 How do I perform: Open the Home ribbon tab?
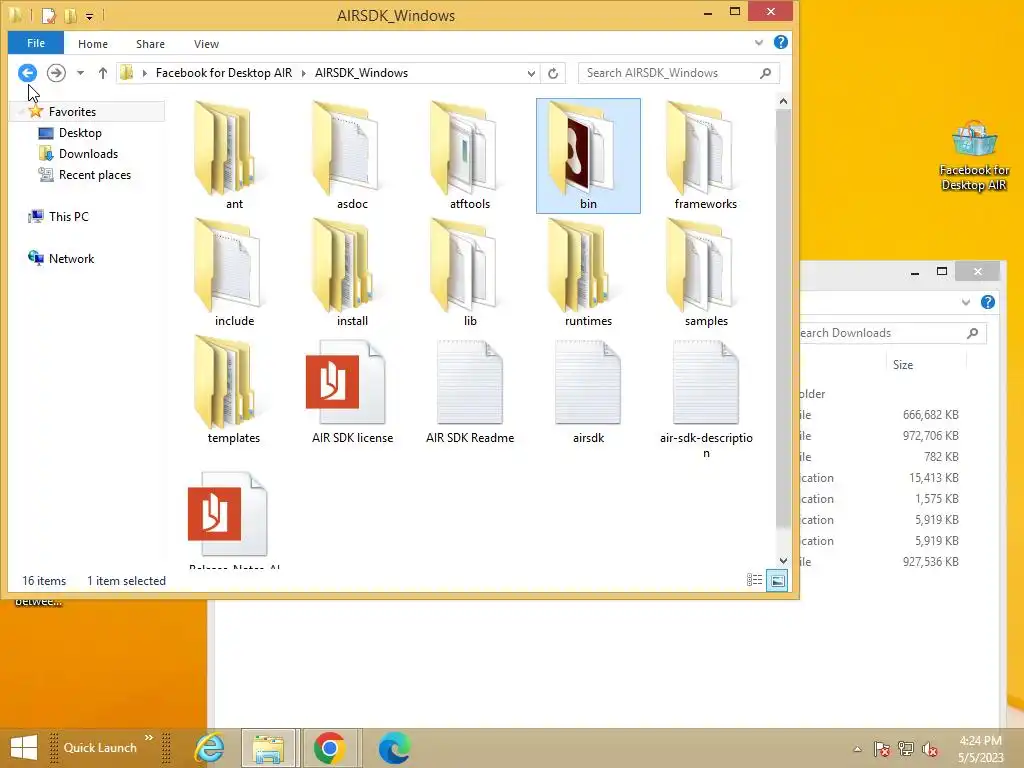pos(93,44)
